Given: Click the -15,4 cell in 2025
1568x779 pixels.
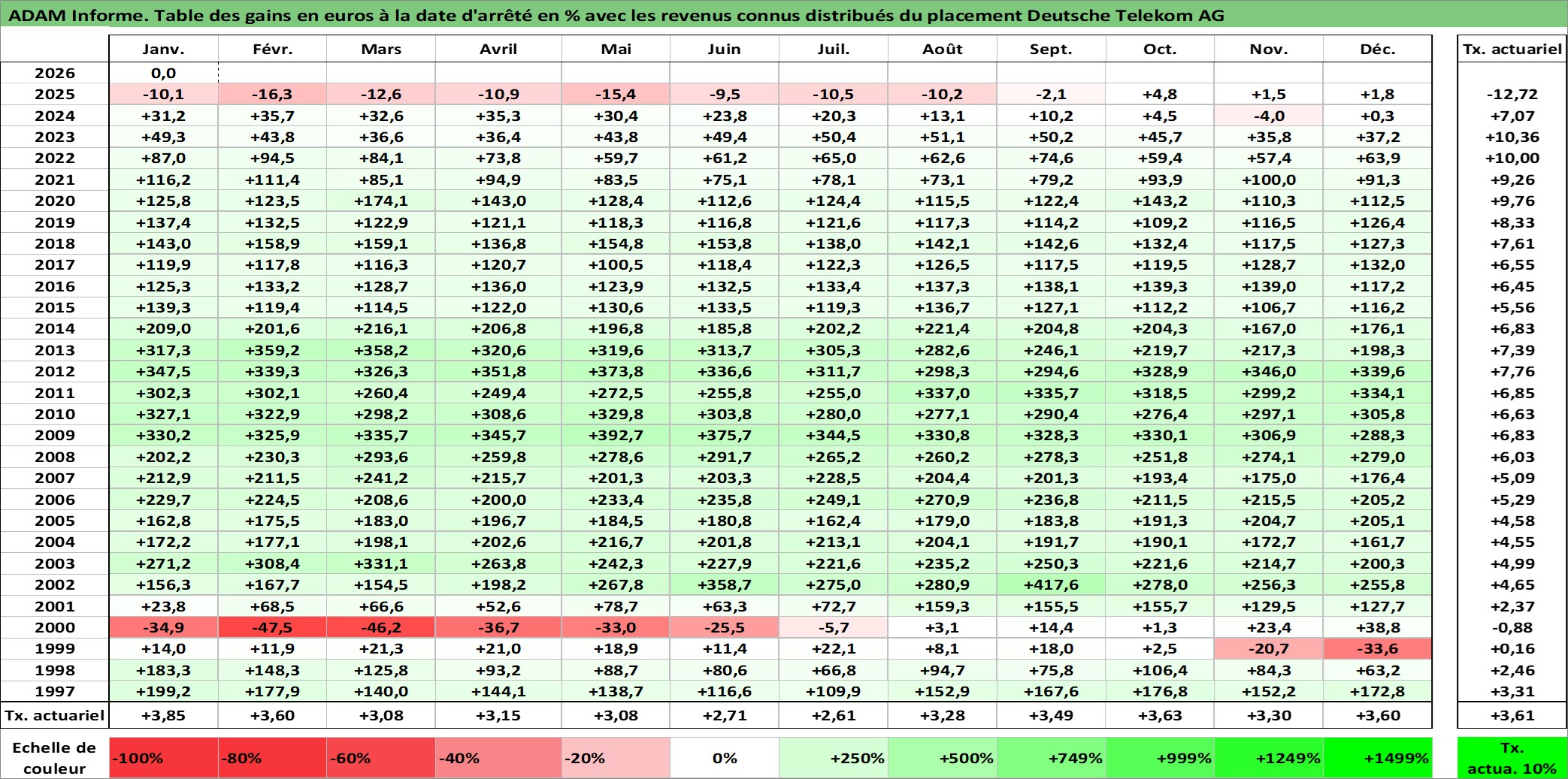Looking at the screenshot, I should [x=616, y=94].
